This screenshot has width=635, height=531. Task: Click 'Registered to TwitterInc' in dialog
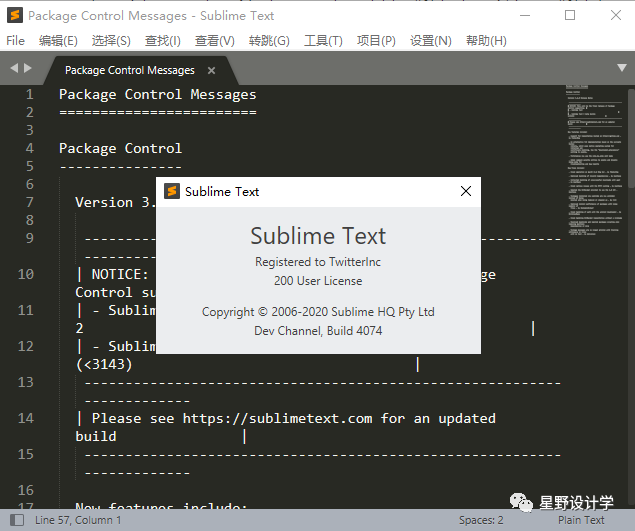tap(318, 262)
